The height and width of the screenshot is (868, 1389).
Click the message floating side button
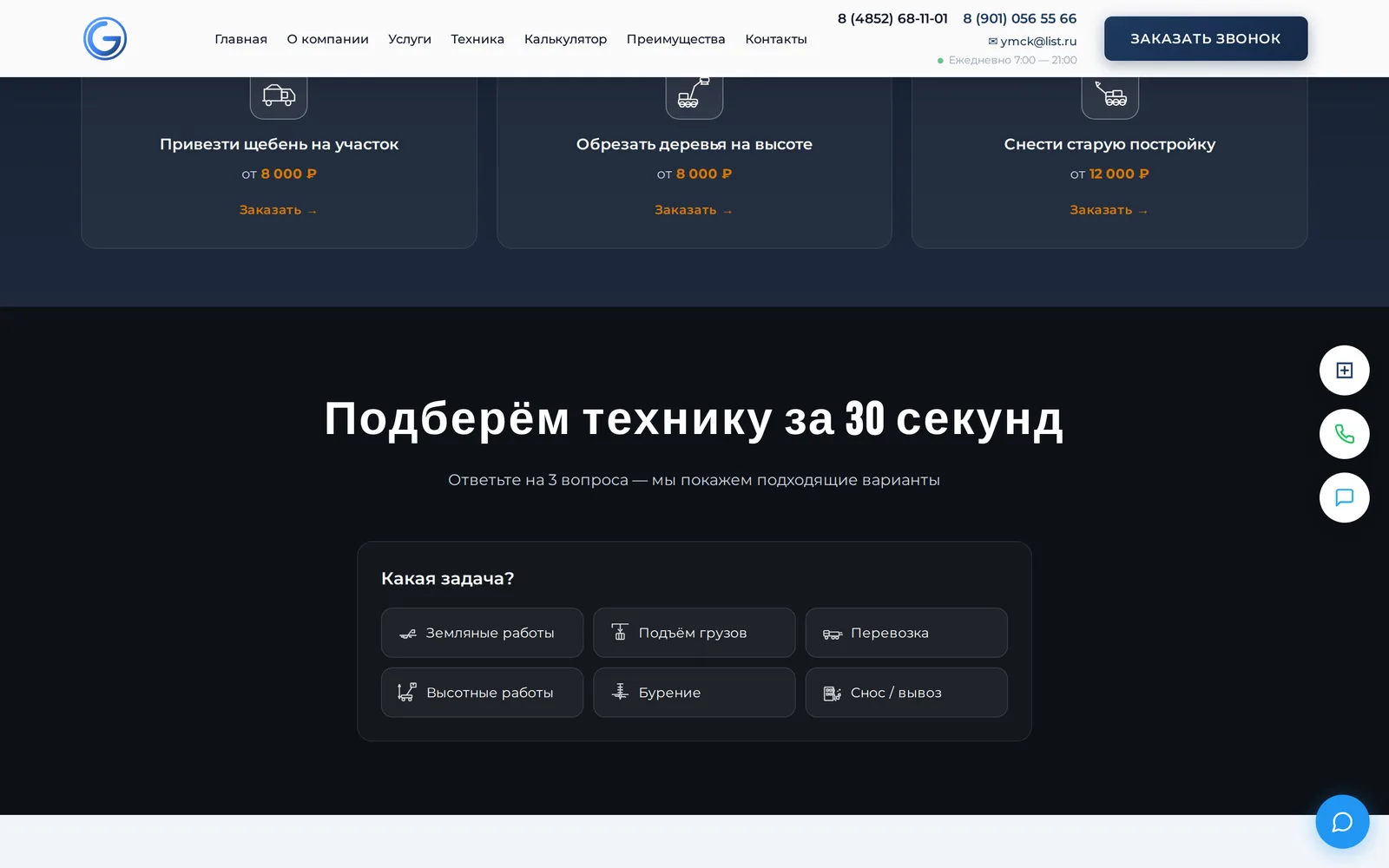coord(1345,497)
